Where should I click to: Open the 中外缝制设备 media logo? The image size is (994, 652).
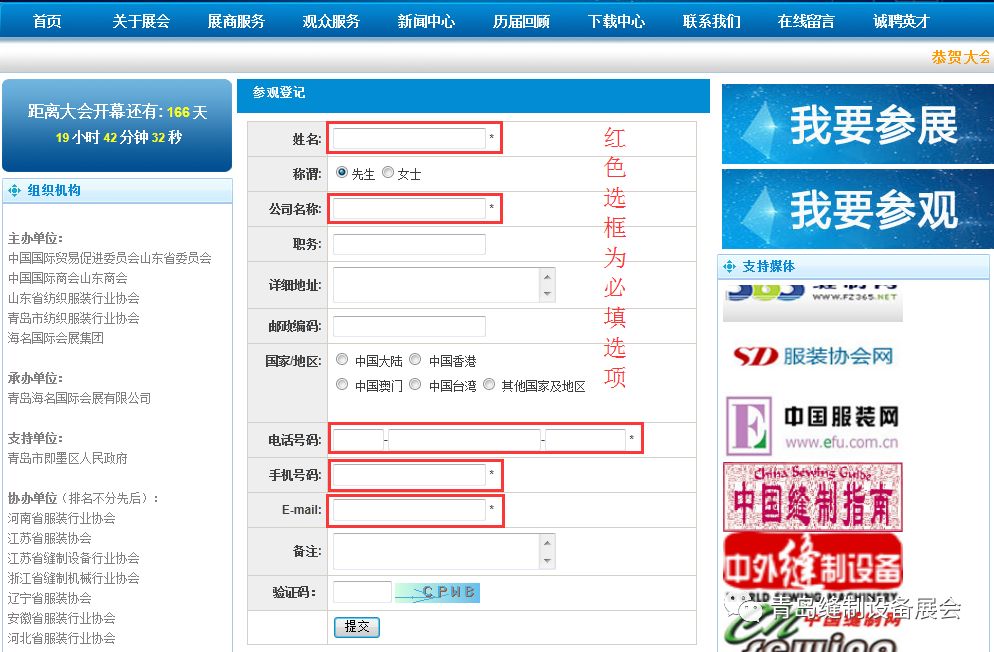pos(812,563)
